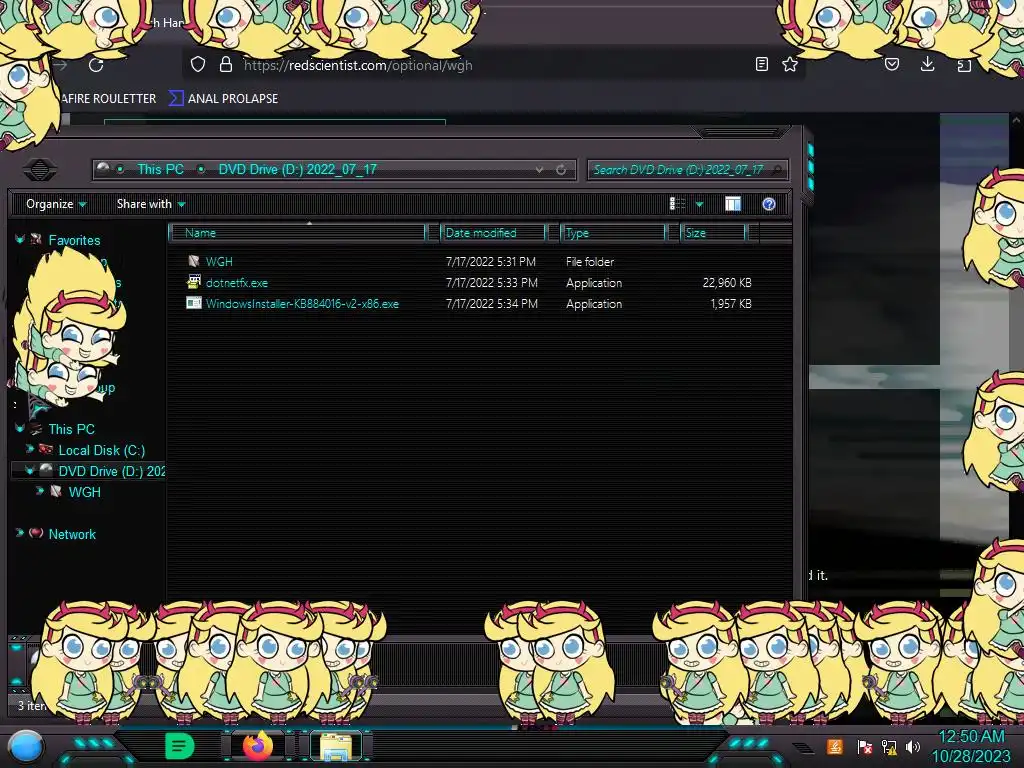Viewport: 1024px width, 768px height.
Task: Switch to File Explorer on taskbar
Action: click(x=336, y=746)
